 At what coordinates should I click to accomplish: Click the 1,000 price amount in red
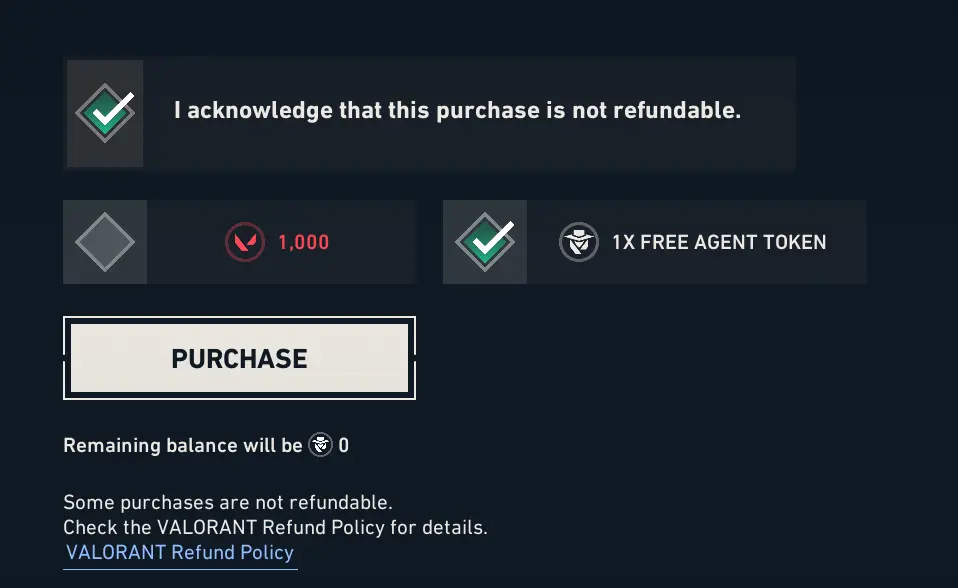coord(303,242)
